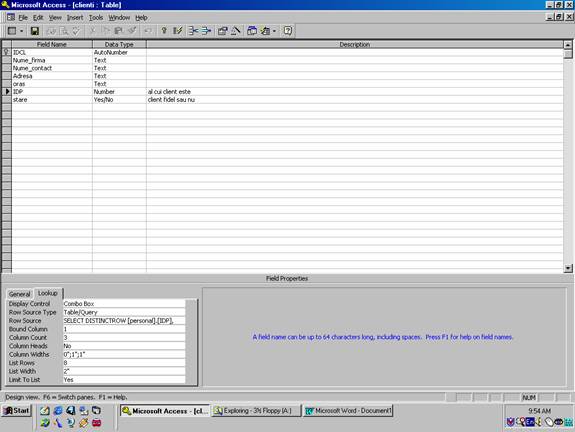This screenshot has width=575, height=432.
Task: Click the Display Control Combo Box field
Action: [x=124, y=304]
